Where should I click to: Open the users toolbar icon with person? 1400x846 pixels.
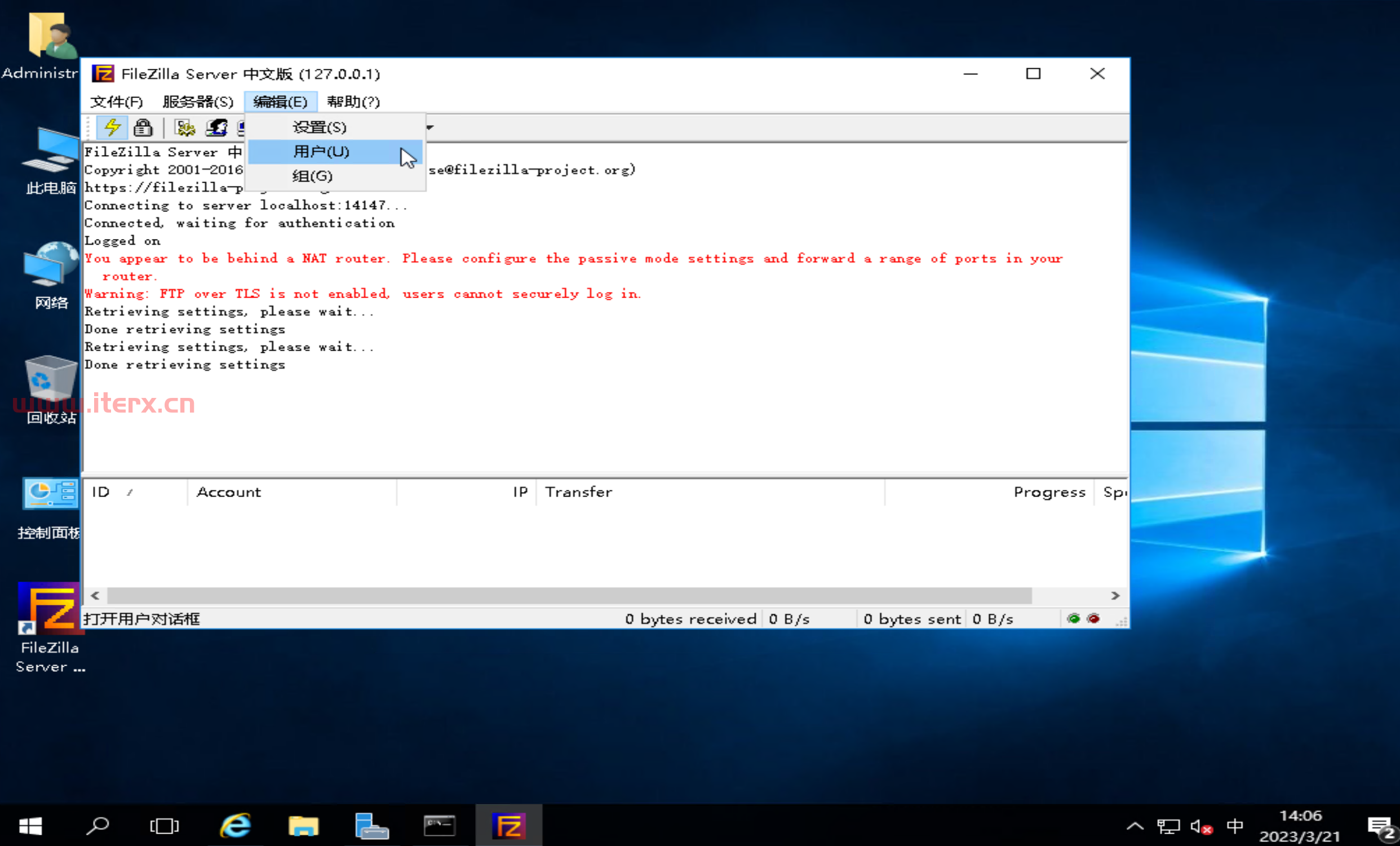[x=216, y=127]
